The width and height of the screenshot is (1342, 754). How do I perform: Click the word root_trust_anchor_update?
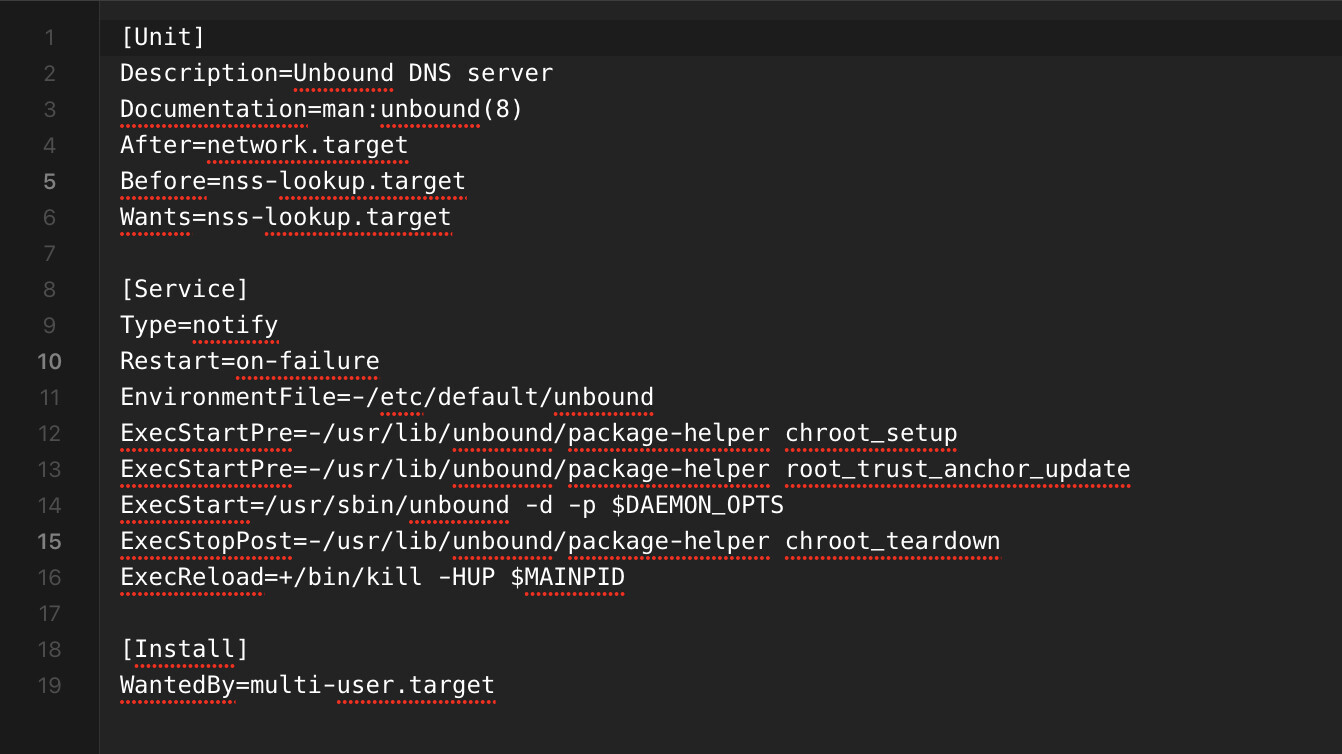[958, 469]
